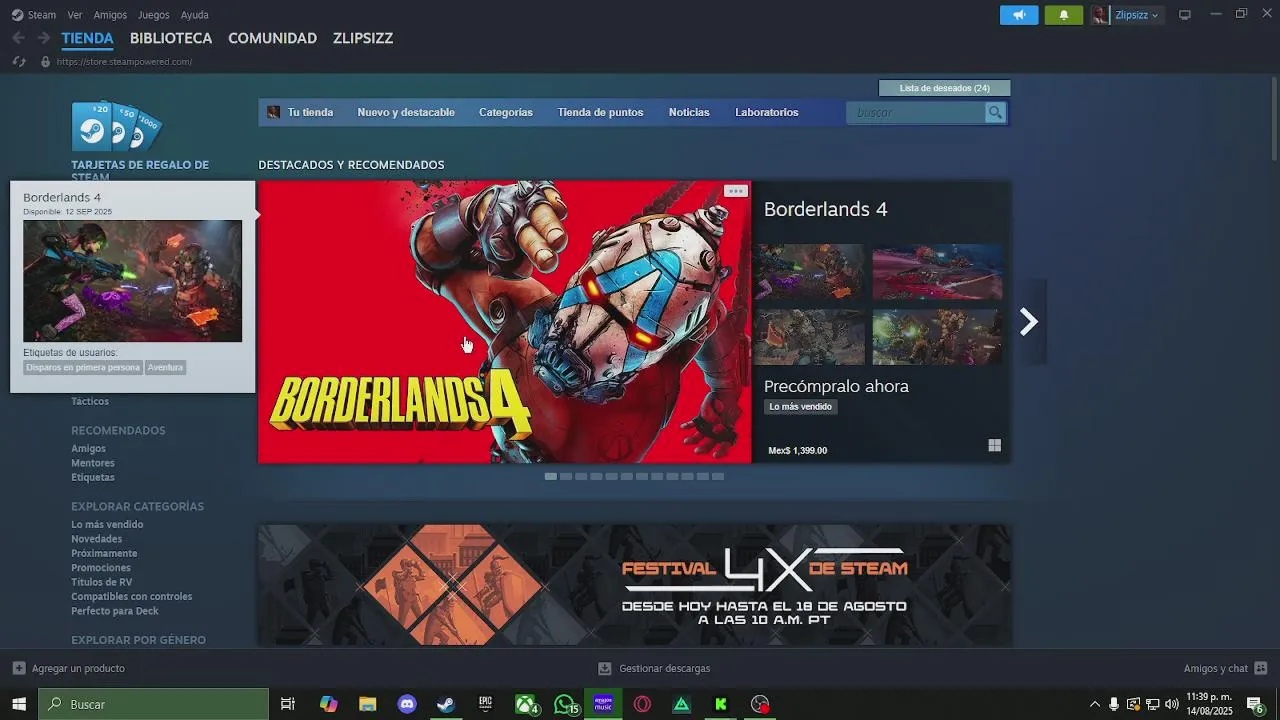Image resolution: width=1280 pixels, height=720 pixels.
Task: Open the Amigos recommendations link
Action: [x=88, y=449]
